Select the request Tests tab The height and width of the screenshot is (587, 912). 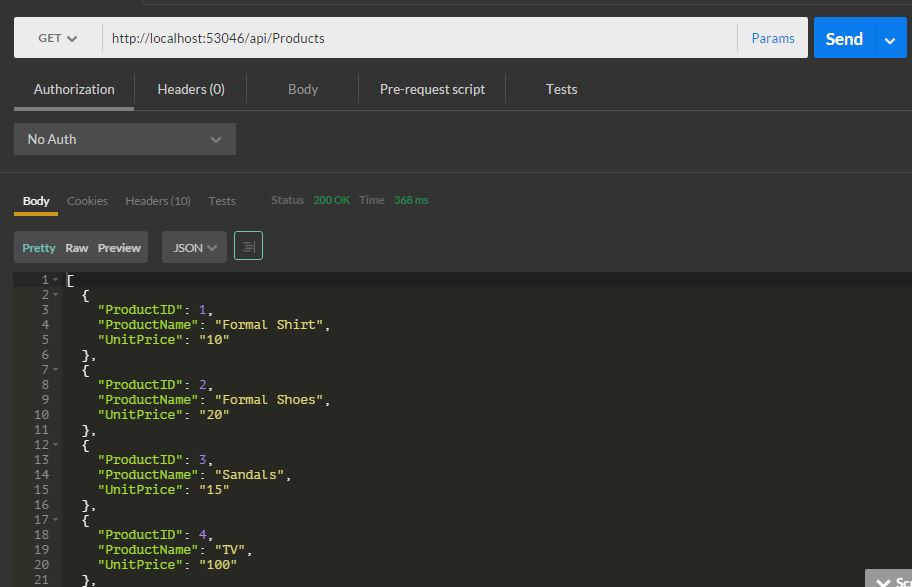tap(561, 89)
